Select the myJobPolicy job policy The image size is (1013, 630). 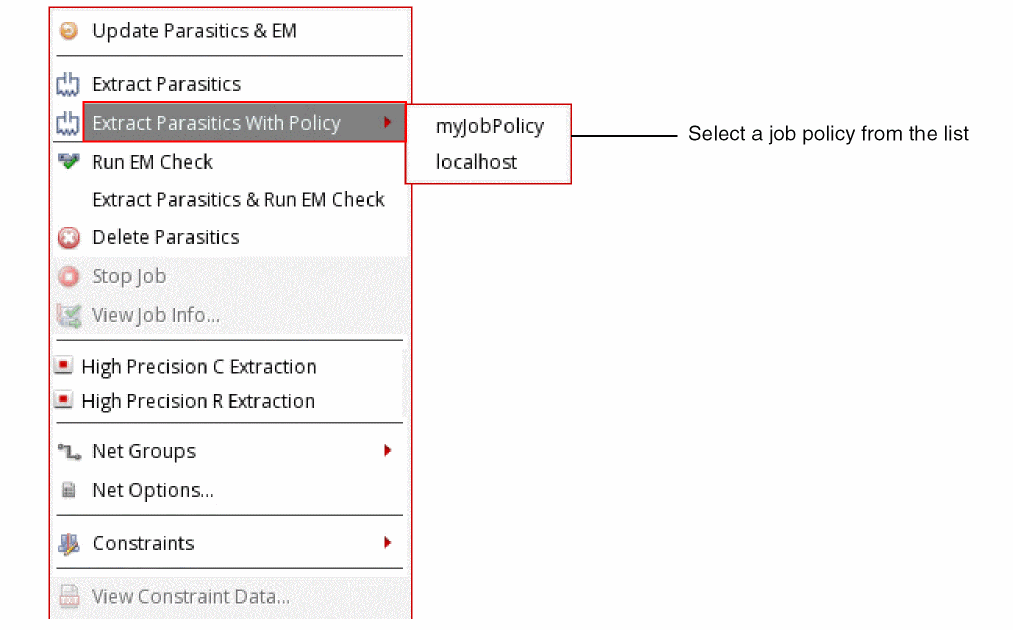click(x=489, y=126)
